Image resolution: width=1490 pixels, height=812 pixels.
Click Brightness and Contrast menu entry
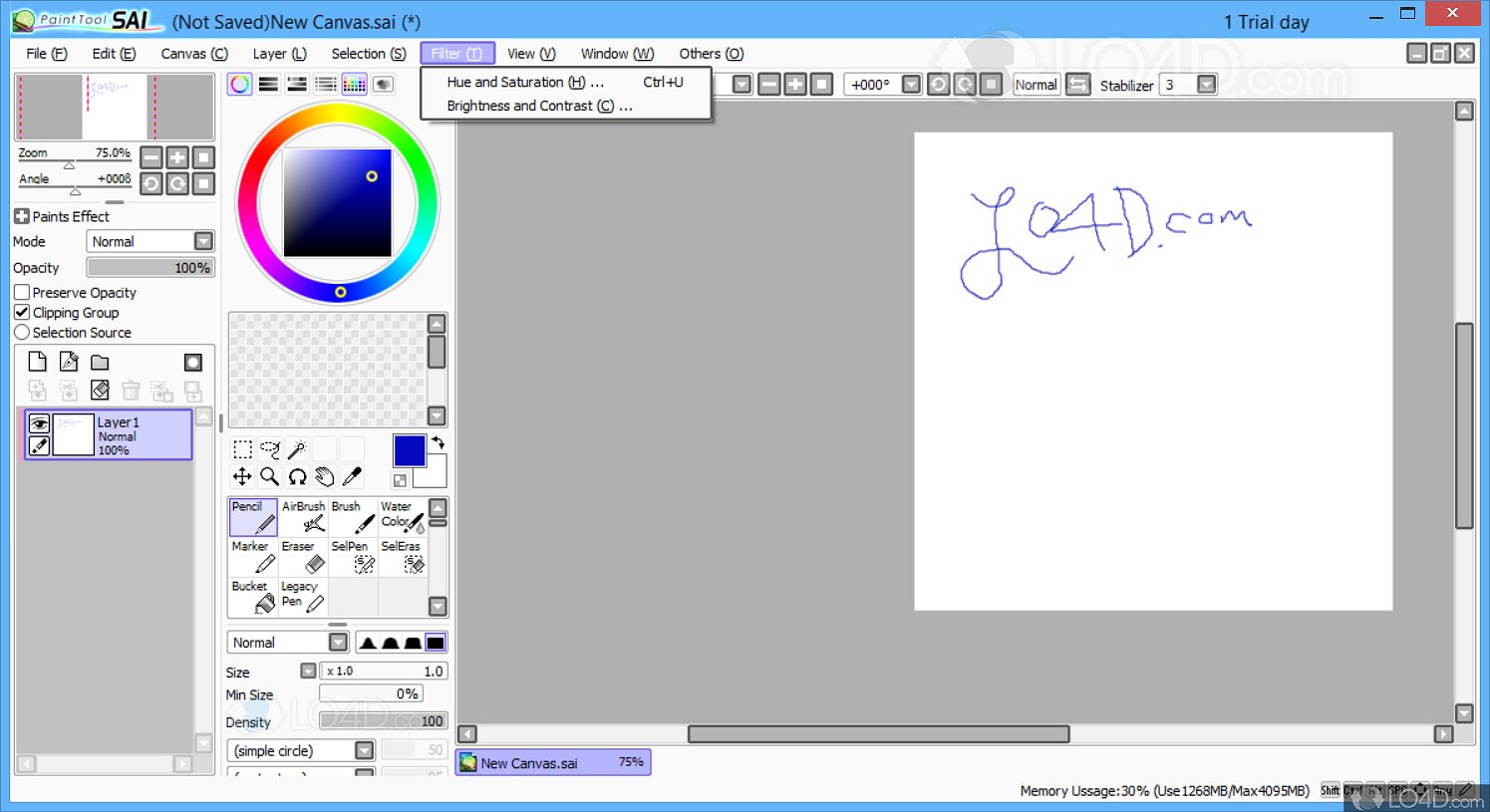(538, 107)
